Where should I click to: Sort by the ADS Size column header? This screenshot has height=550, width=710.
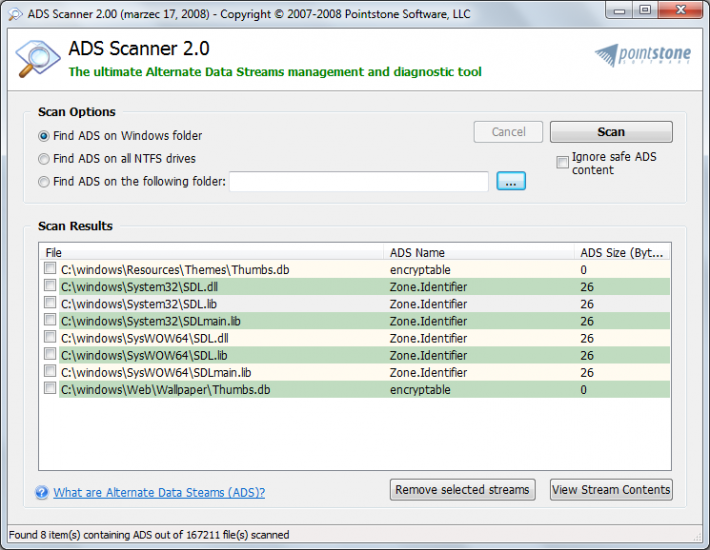622,253
